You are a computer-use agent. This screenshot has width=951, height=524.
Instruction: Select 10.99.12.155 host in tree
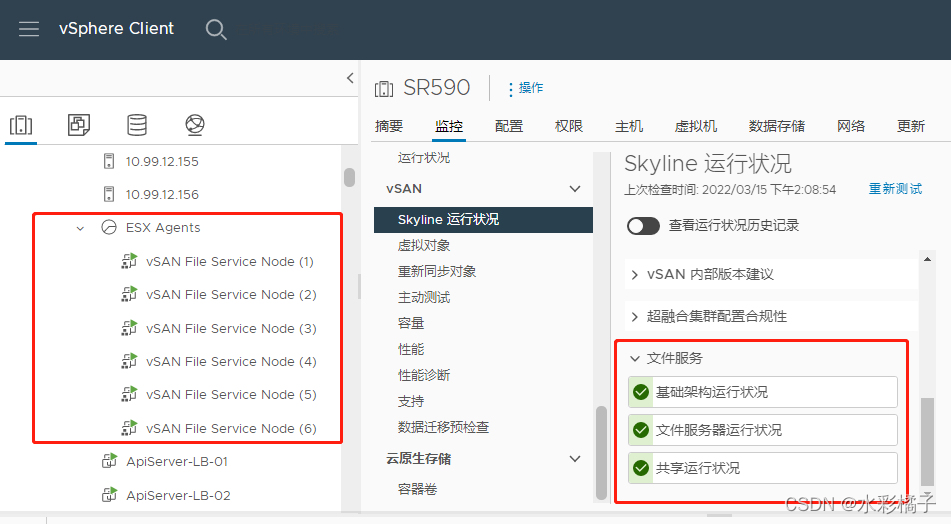tap(162, 161)
